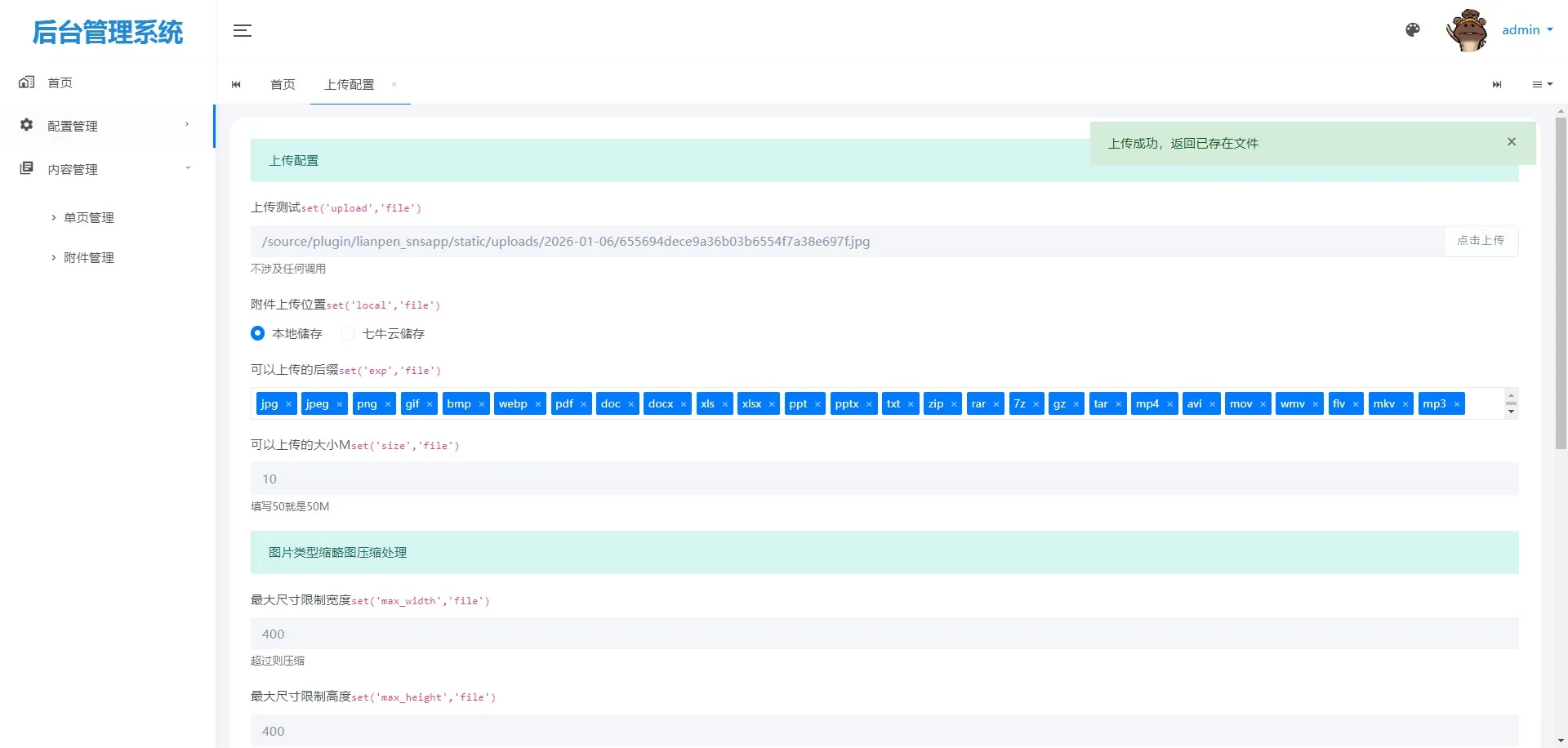Open the tab options dropdown menu

[1541, 85]
